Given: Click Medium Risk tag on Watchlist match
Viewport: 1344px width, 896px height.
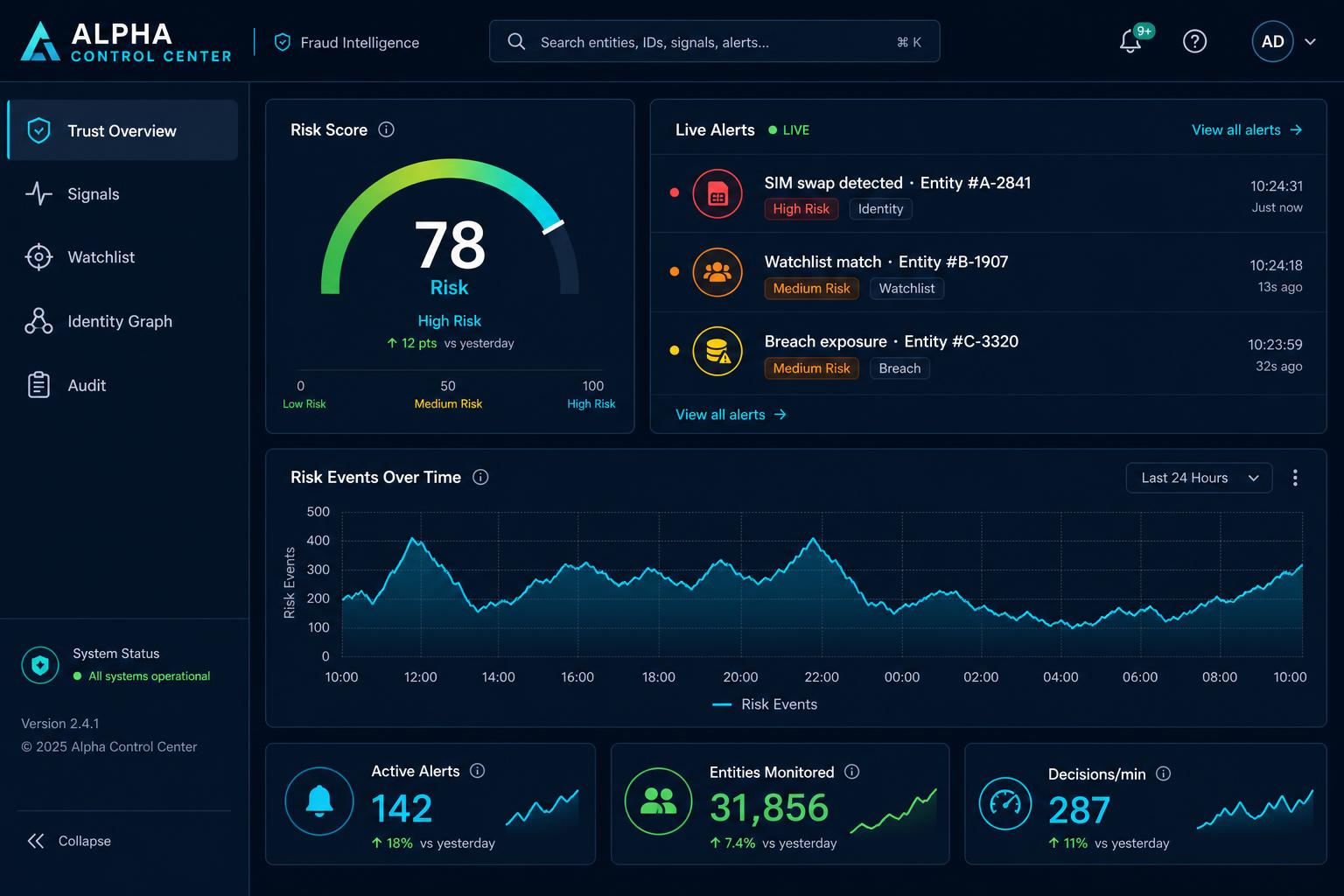Looking at the screenshot, I should pyautogui.click(x=811, y=288).
